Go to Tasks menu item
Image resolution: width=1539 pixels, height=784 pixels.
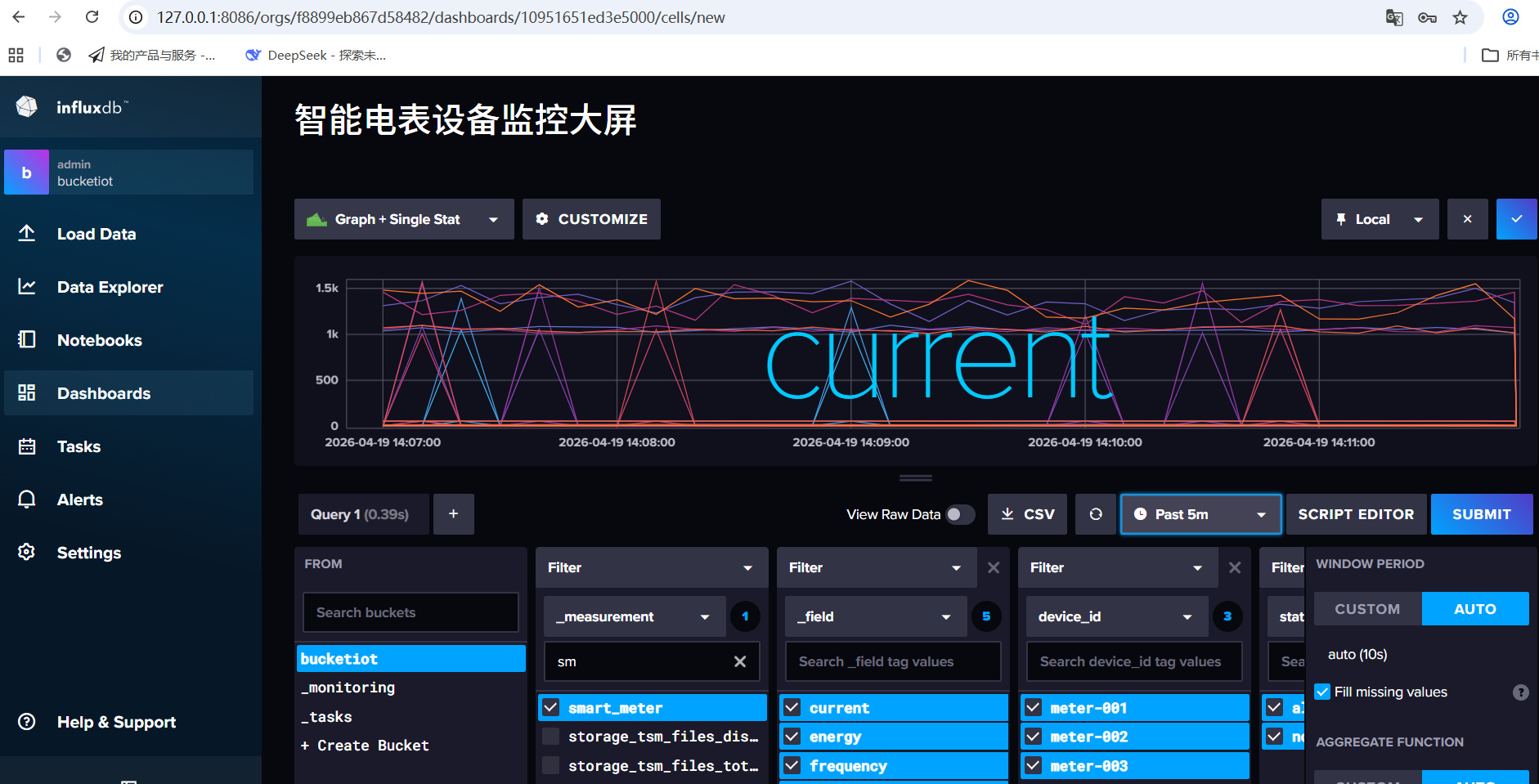[x=79, y=446]
